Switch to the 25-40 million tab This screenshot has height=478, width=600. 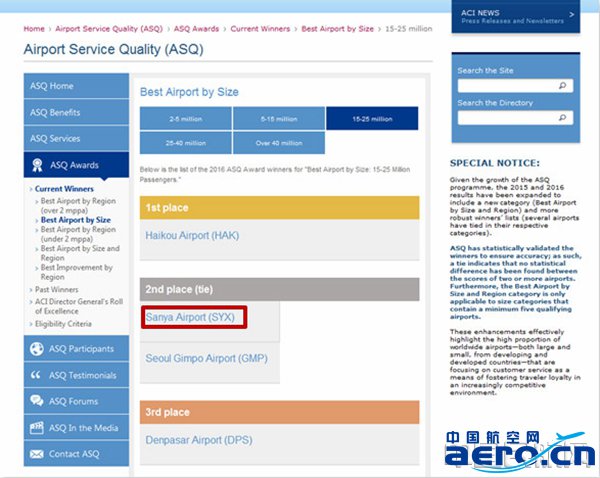(186, 143)
